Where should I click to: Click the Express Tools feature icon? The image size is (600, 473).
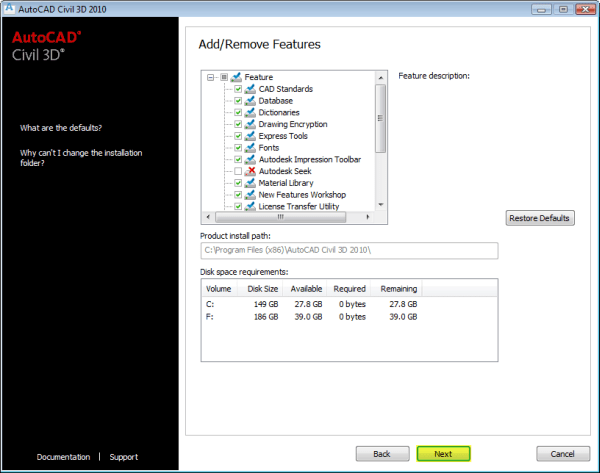[250, 136]
